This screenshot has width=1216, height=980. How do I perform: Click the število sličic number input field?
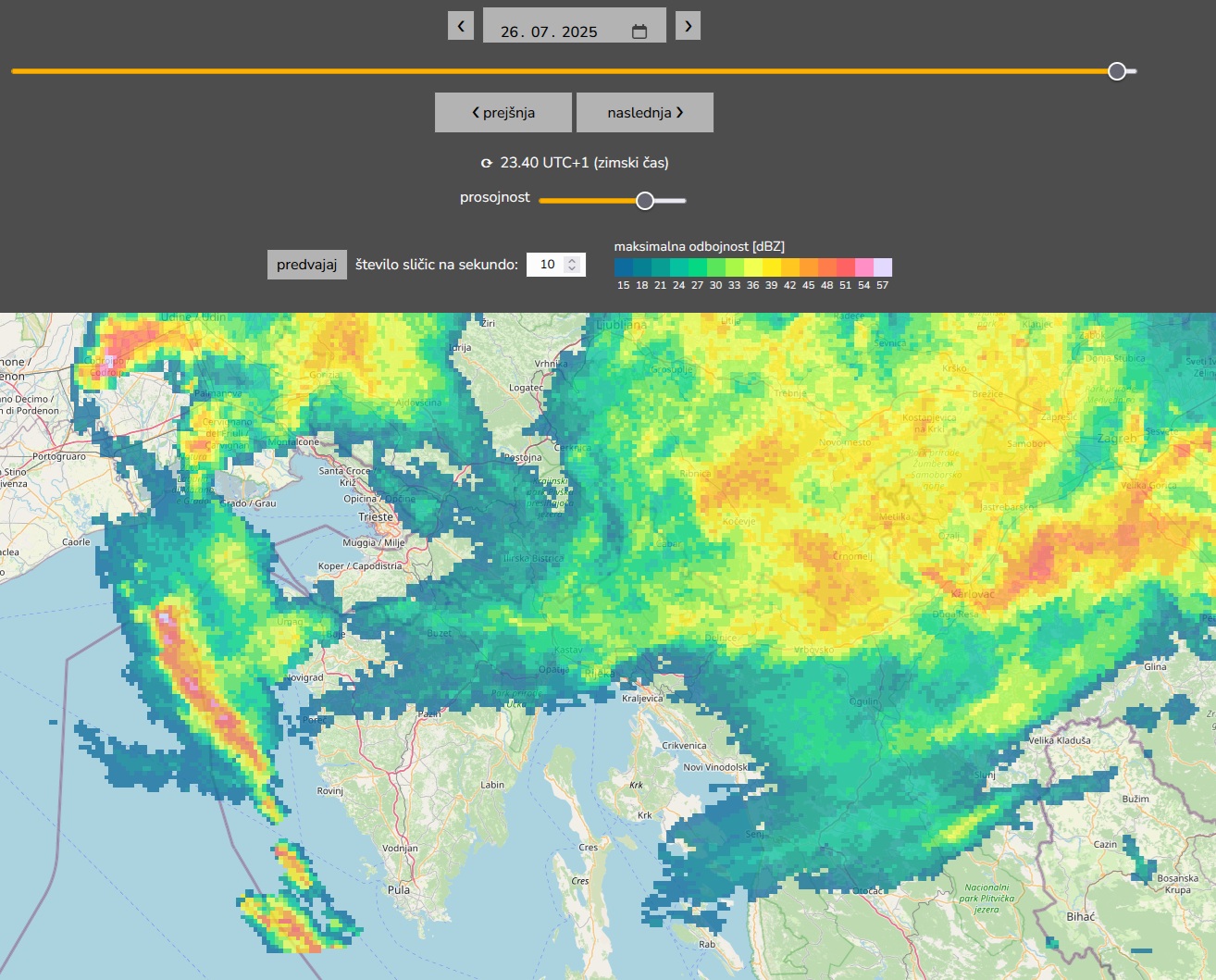[547, 265]
